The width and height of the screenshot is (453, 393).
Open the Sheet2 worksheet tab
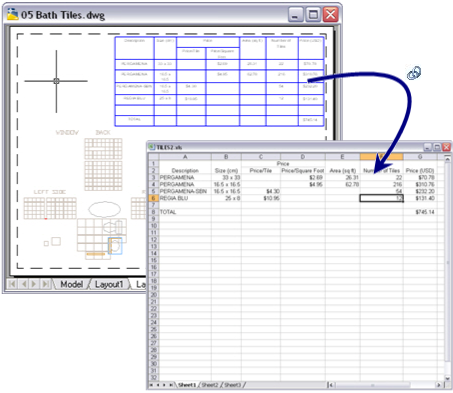tap(209, 385)
